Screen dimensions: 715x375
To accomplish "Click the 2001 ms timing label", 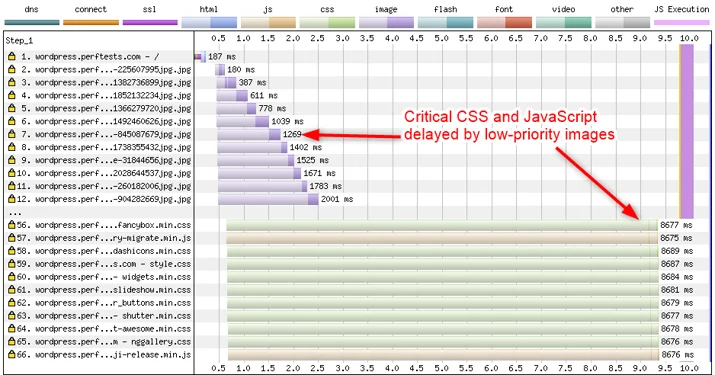I will click(x=337, y=199).
